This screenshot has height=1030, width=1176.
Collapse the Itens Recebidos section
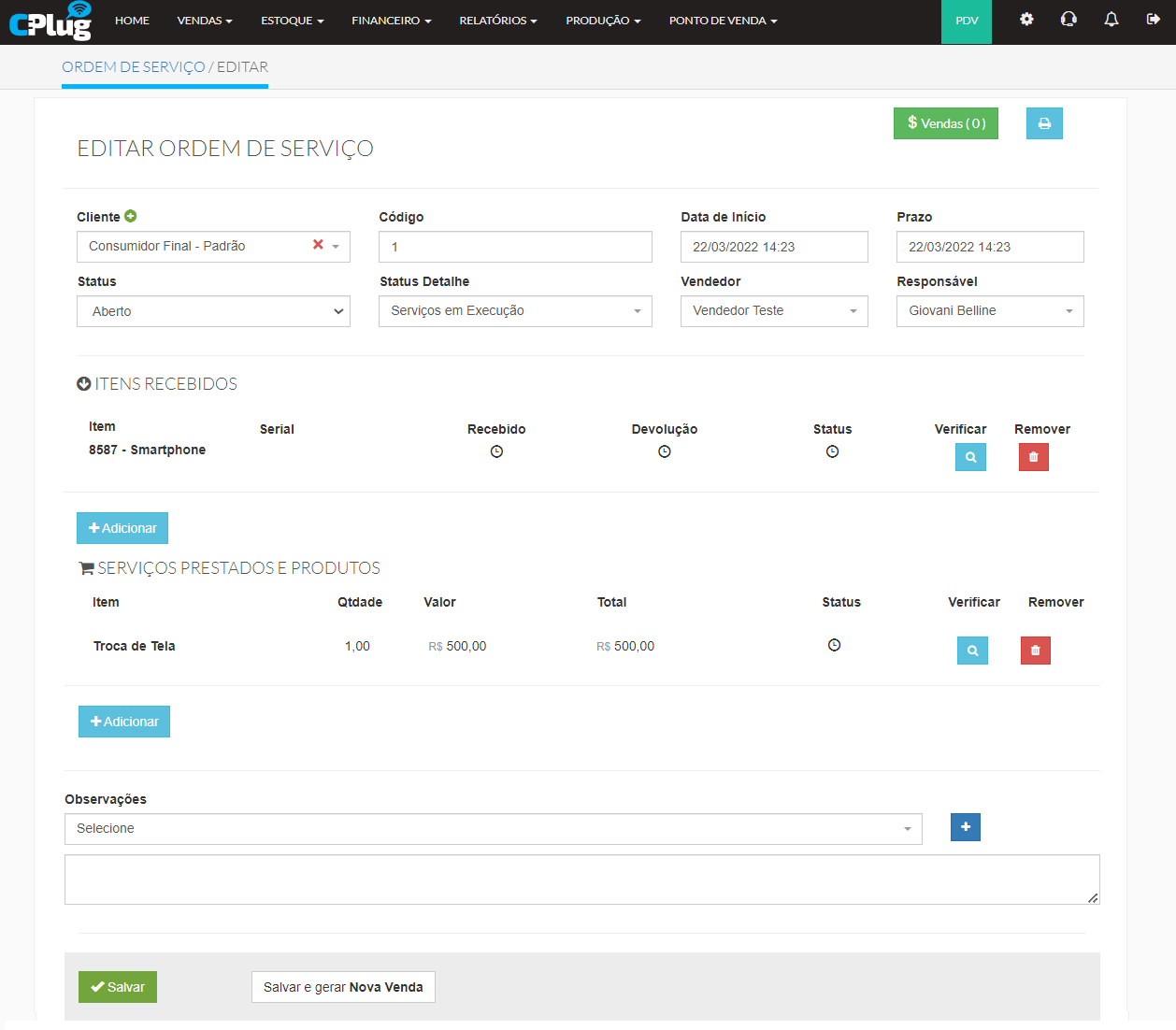pyautogui.click(x=83, y=384)
